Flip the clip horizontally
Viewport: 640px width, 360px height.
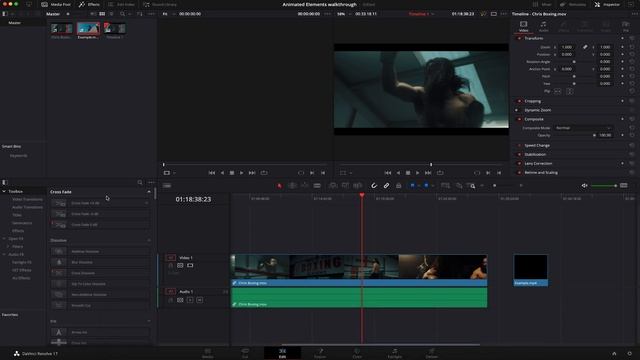coord(558,91)
